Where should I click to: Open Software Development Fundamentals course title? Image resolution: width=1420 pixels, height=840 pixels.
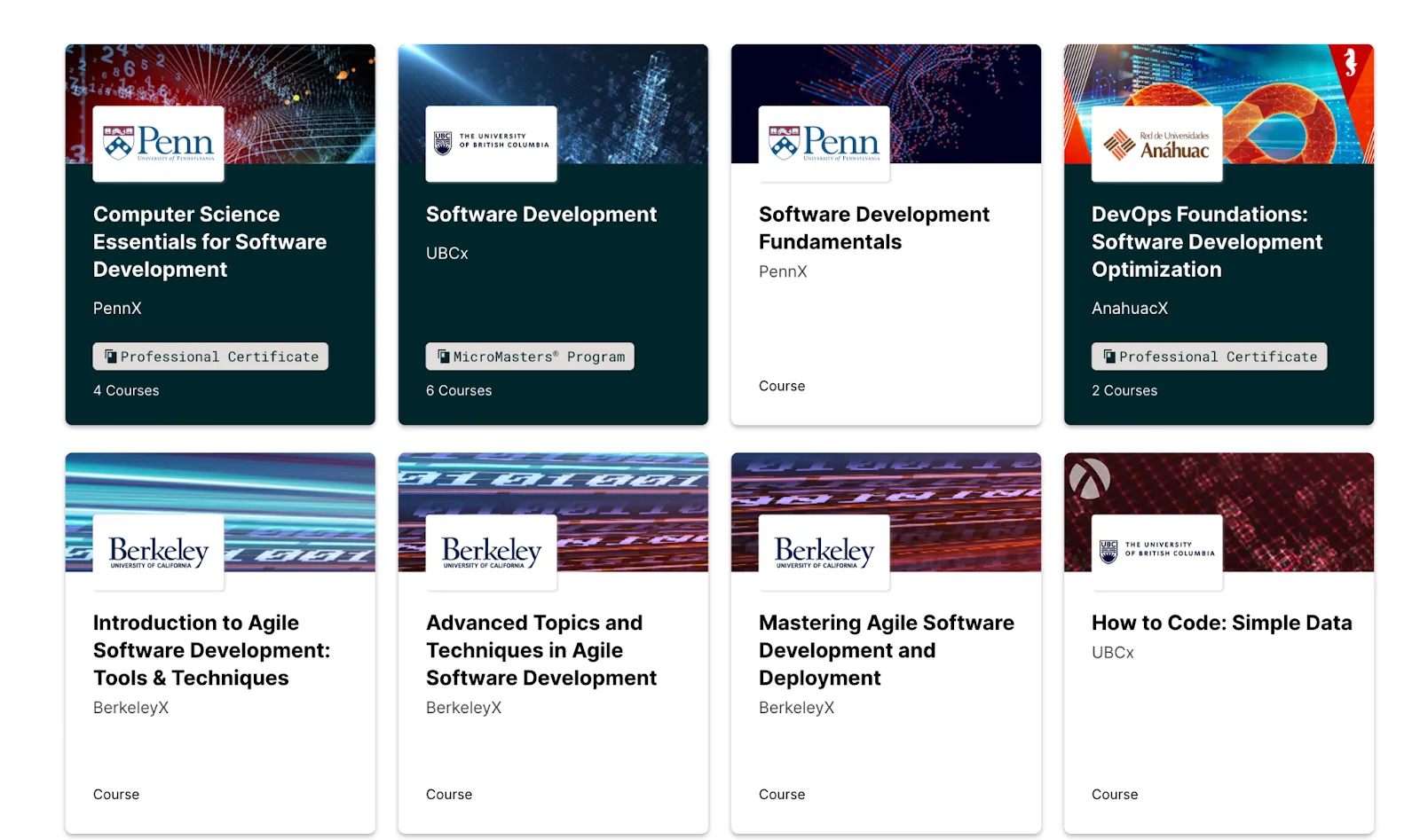coord(874,228)
